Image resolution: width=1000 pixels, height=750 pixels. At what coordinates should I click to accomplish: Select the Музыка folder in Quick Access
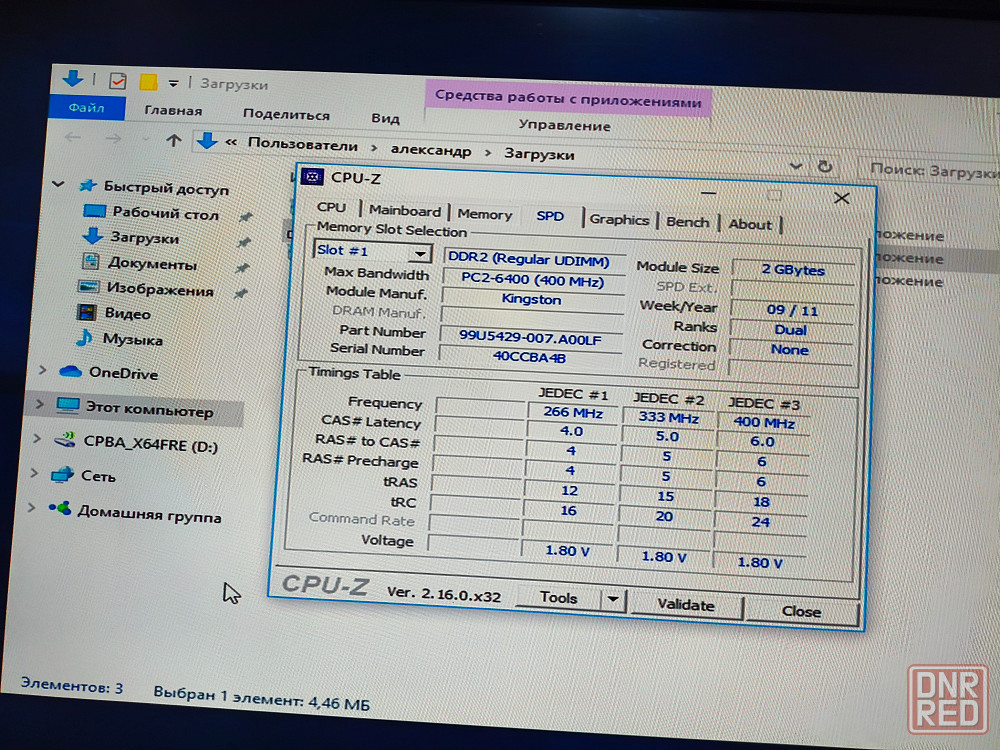132,339
